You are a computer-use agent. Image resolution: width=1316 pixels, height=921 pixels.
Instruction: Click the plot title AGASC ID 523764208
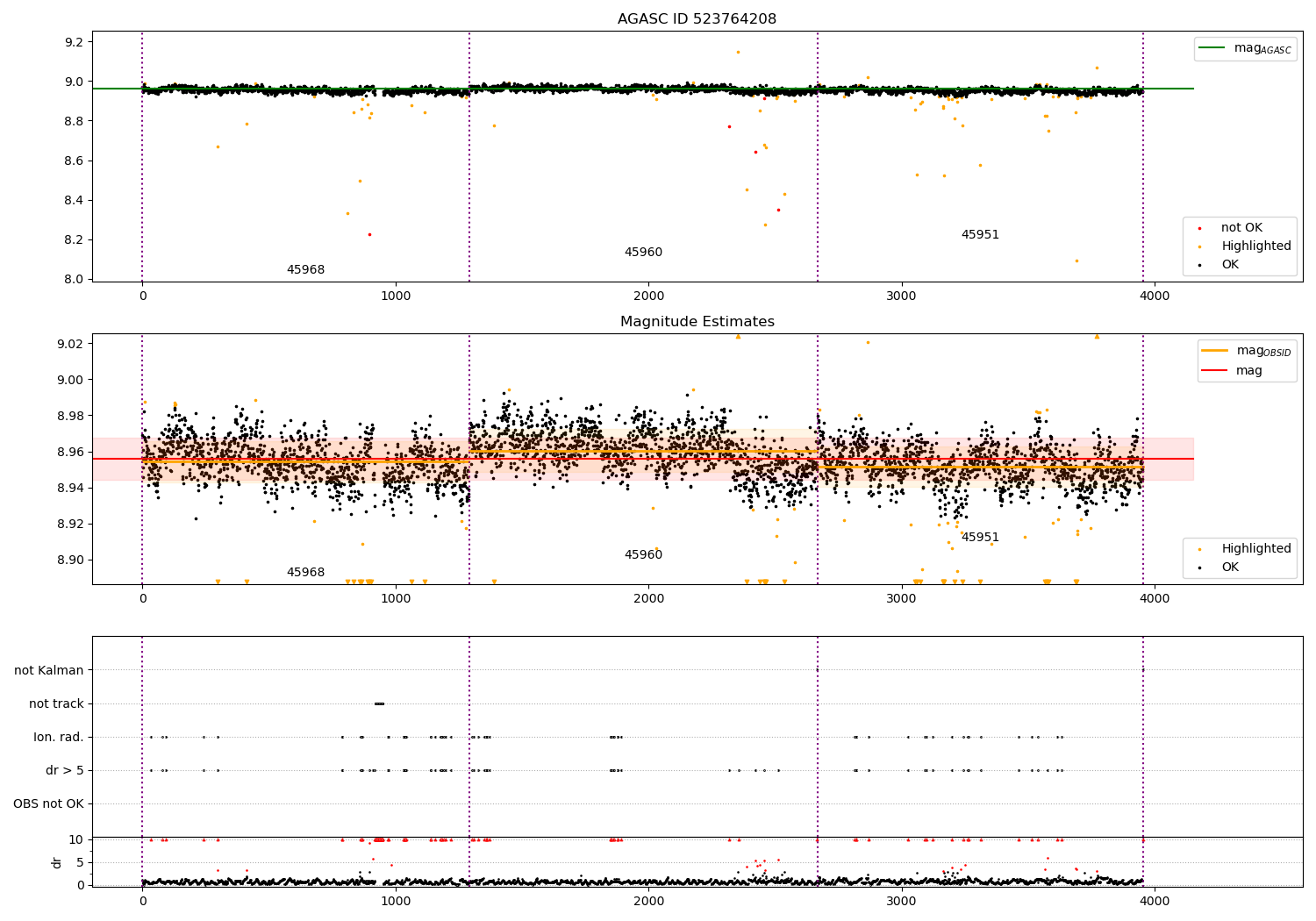click(697, 19)
